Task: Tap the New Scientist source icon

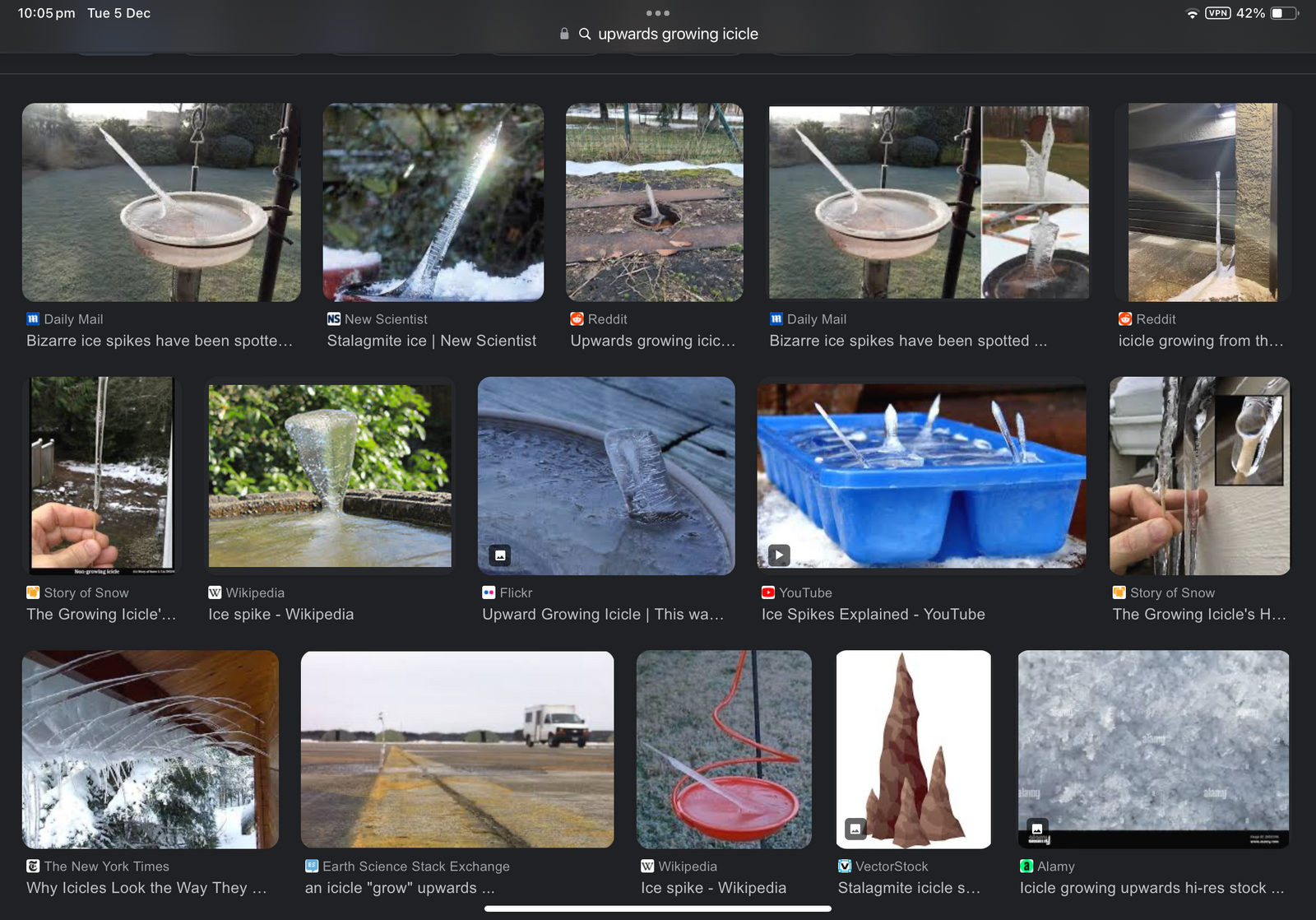Action: click(334, 319)
